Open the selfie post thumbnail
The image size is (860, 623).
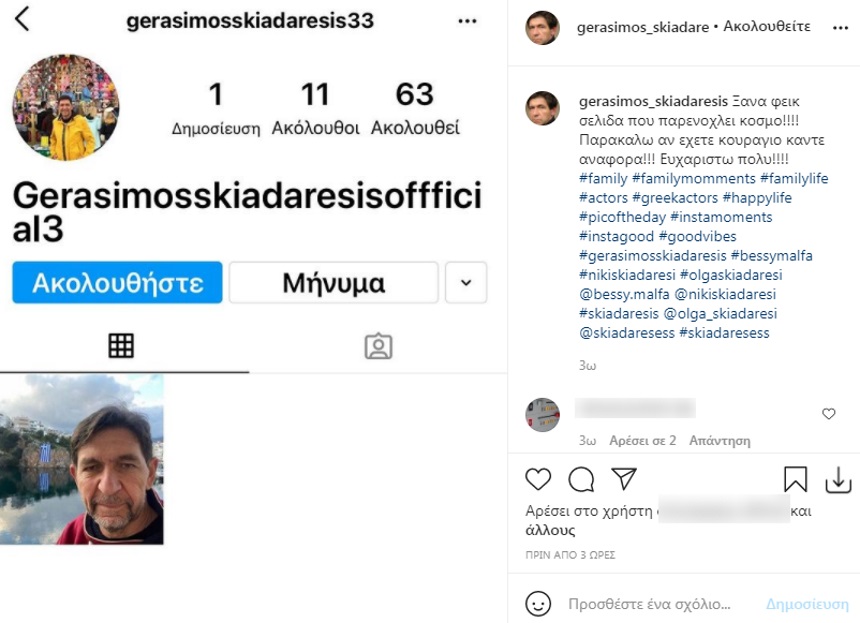coord(82,460)
